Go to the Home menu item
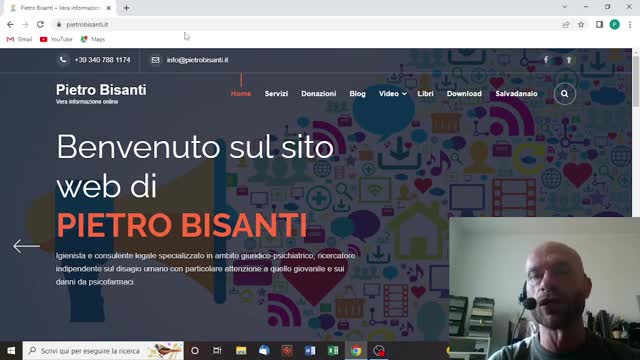This screenshot has width=640, height=360. (241, 93)
